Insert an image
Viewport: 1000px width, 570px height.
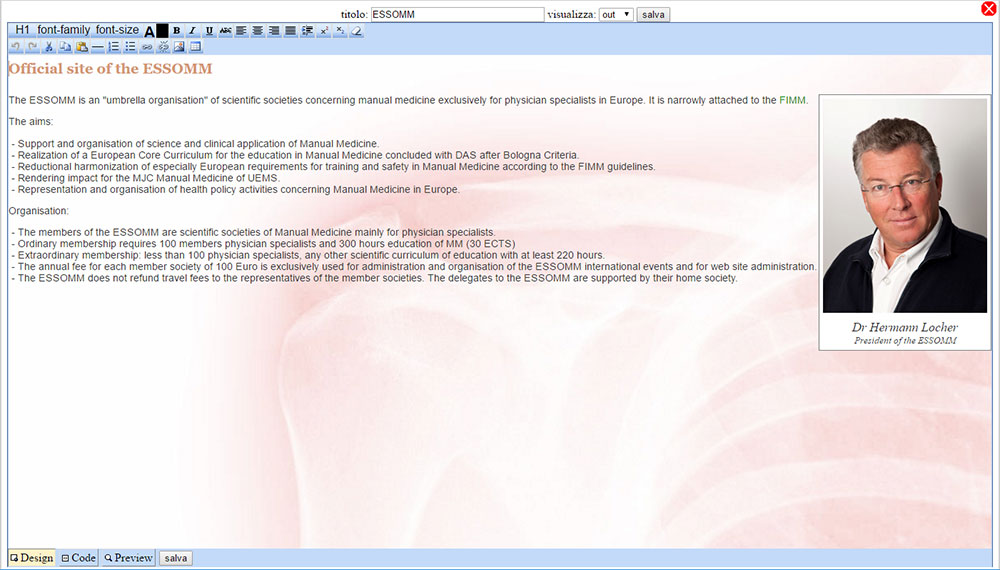pos(179,47)
